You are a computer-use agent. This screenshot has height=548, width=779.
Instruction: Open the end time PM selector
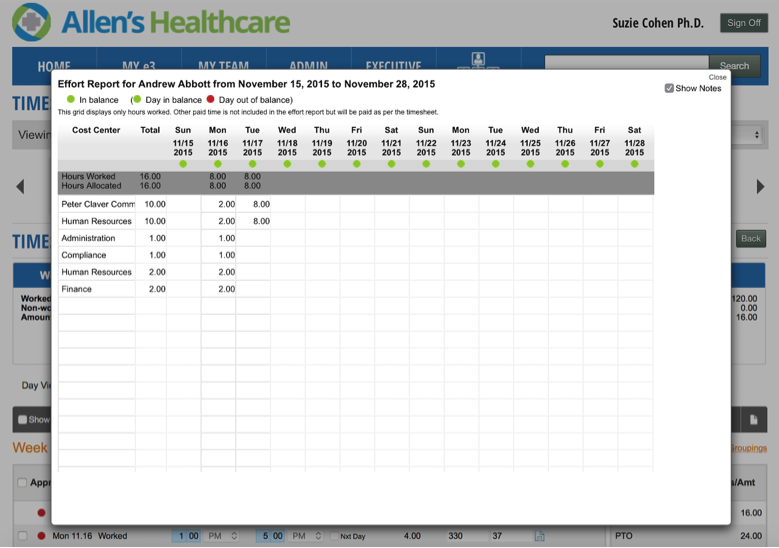pyautogui.click(x=306, y=537)
